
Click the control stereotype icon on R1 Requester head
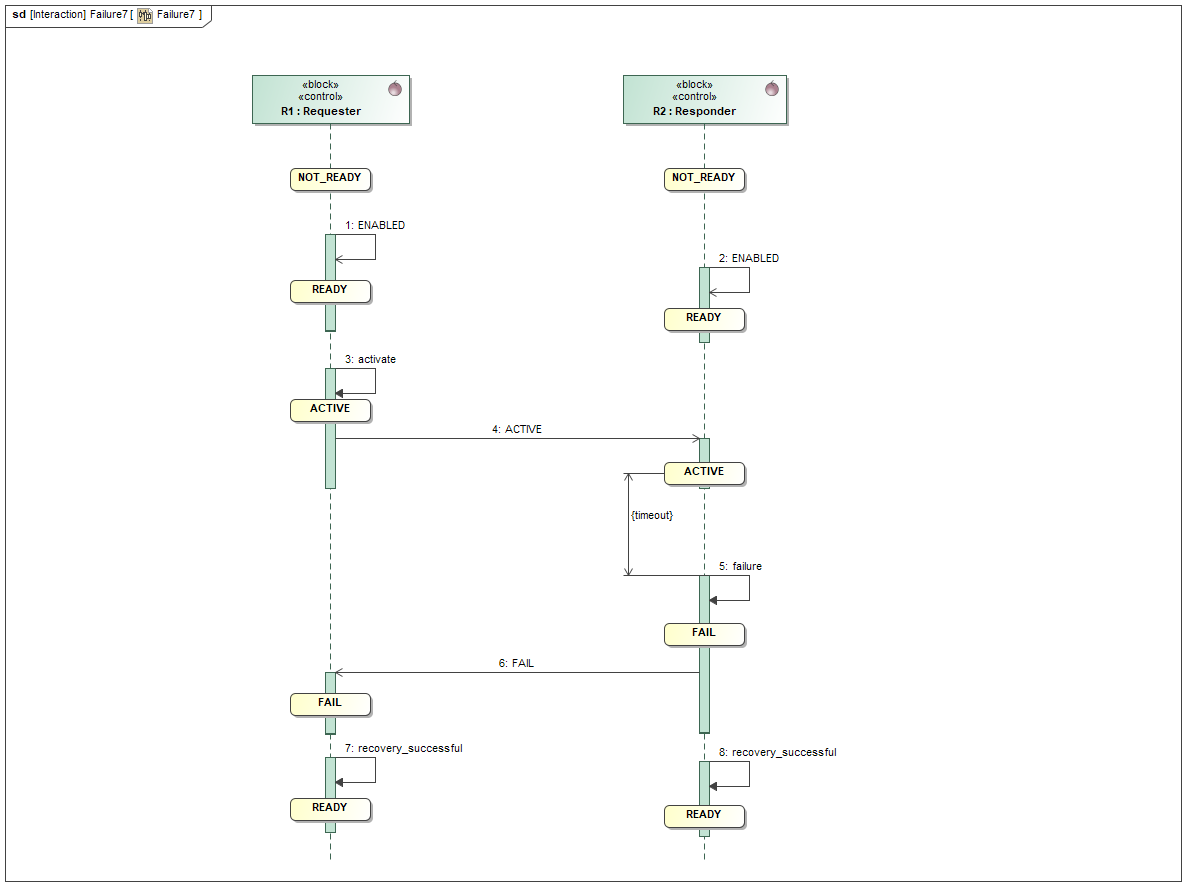[396, 88]
